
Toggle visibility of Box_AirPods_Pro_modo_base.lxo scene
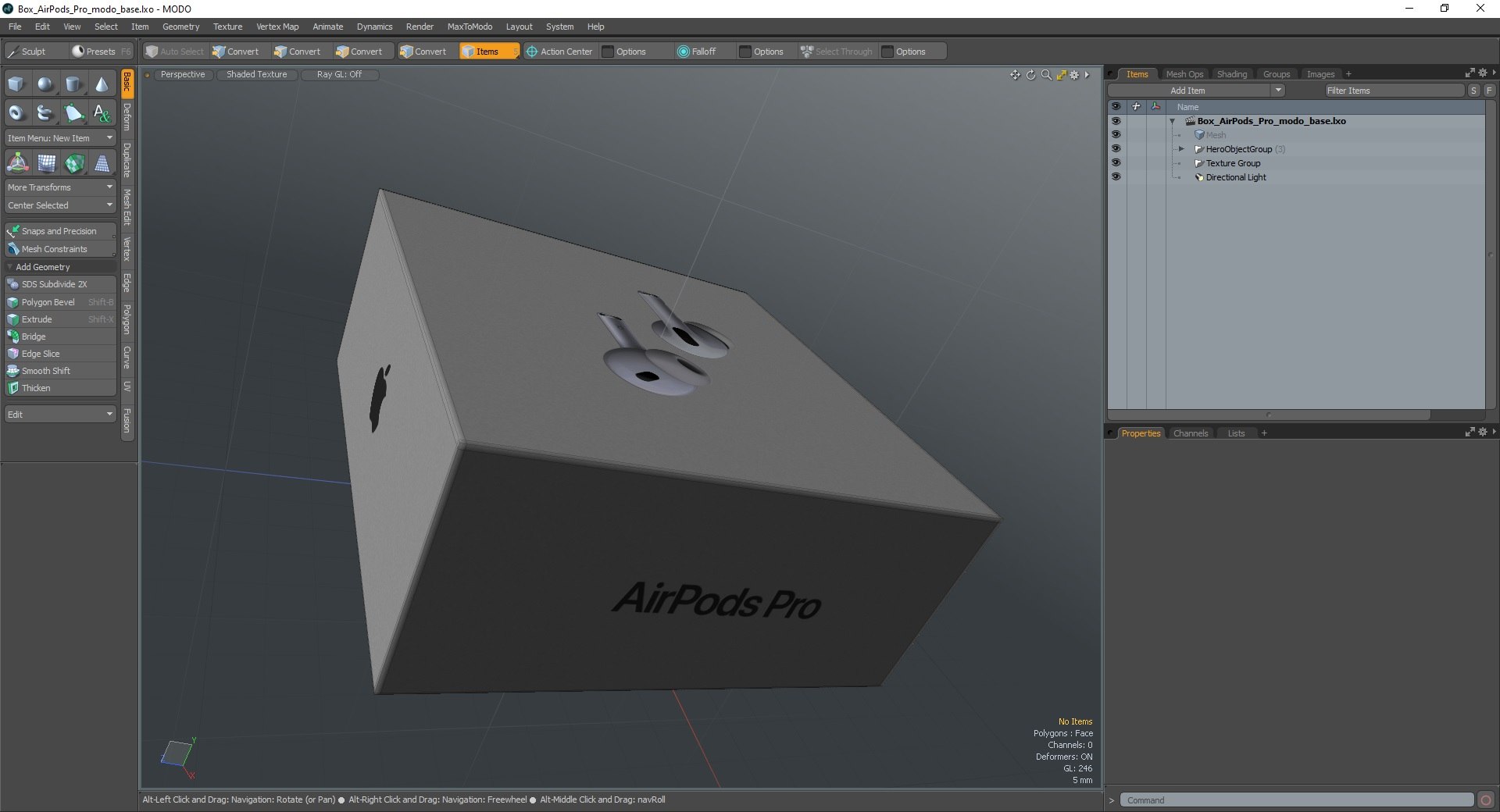tap(1116, 121)
